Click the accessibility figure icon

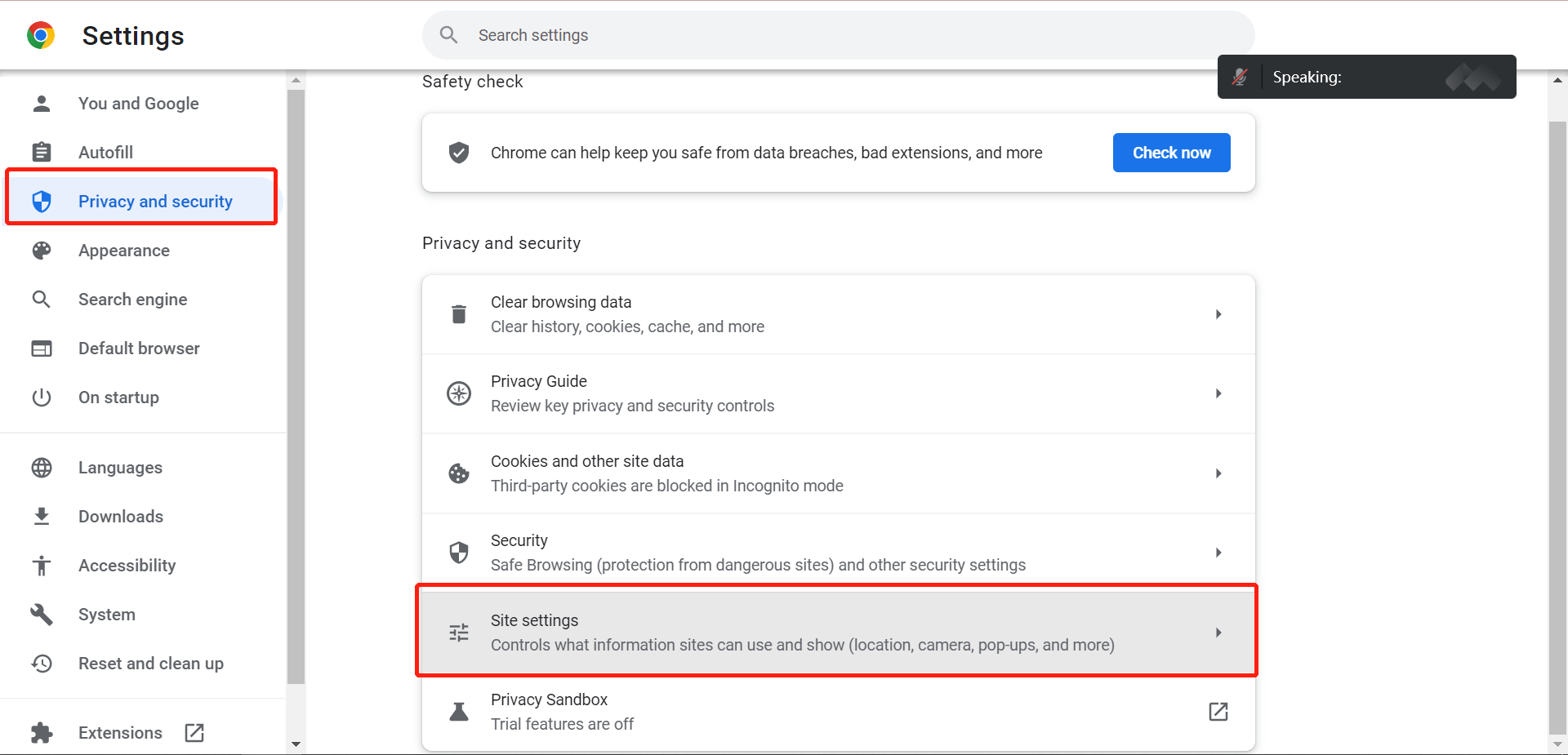click(42, 566)
